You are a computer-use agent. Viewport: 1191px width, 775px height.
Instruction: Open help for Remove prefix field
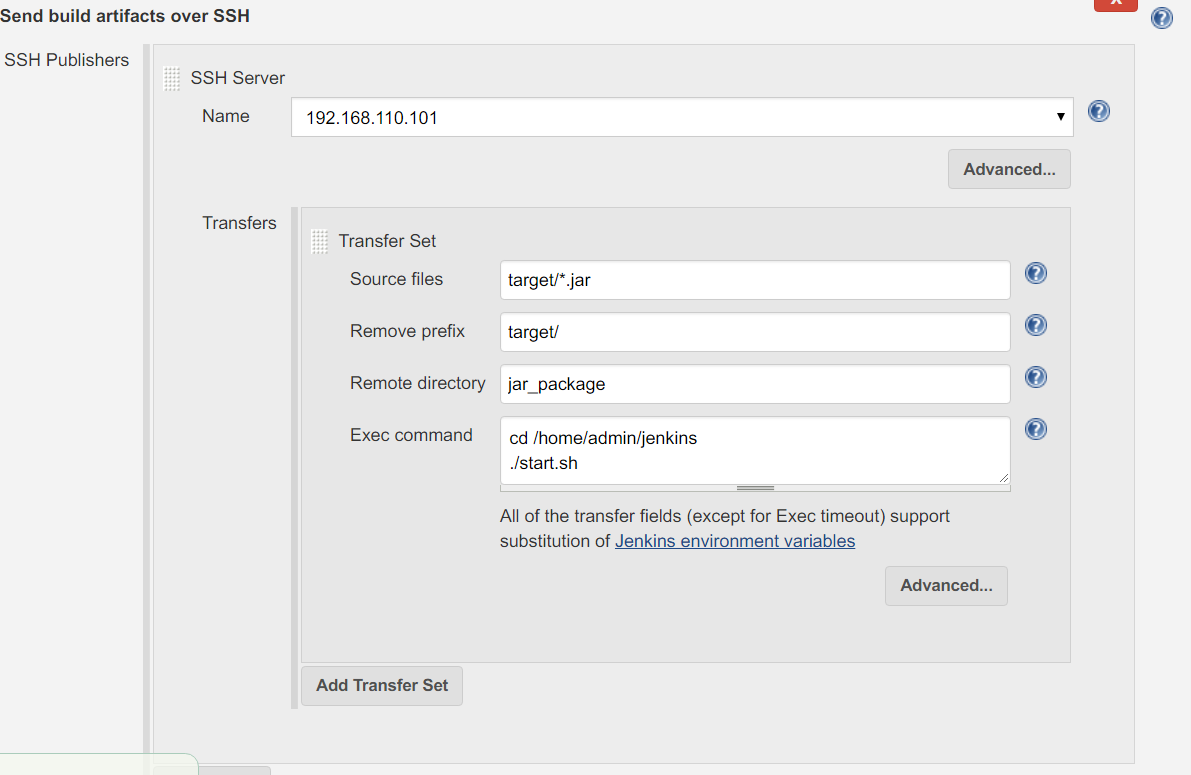[1036, 325]
